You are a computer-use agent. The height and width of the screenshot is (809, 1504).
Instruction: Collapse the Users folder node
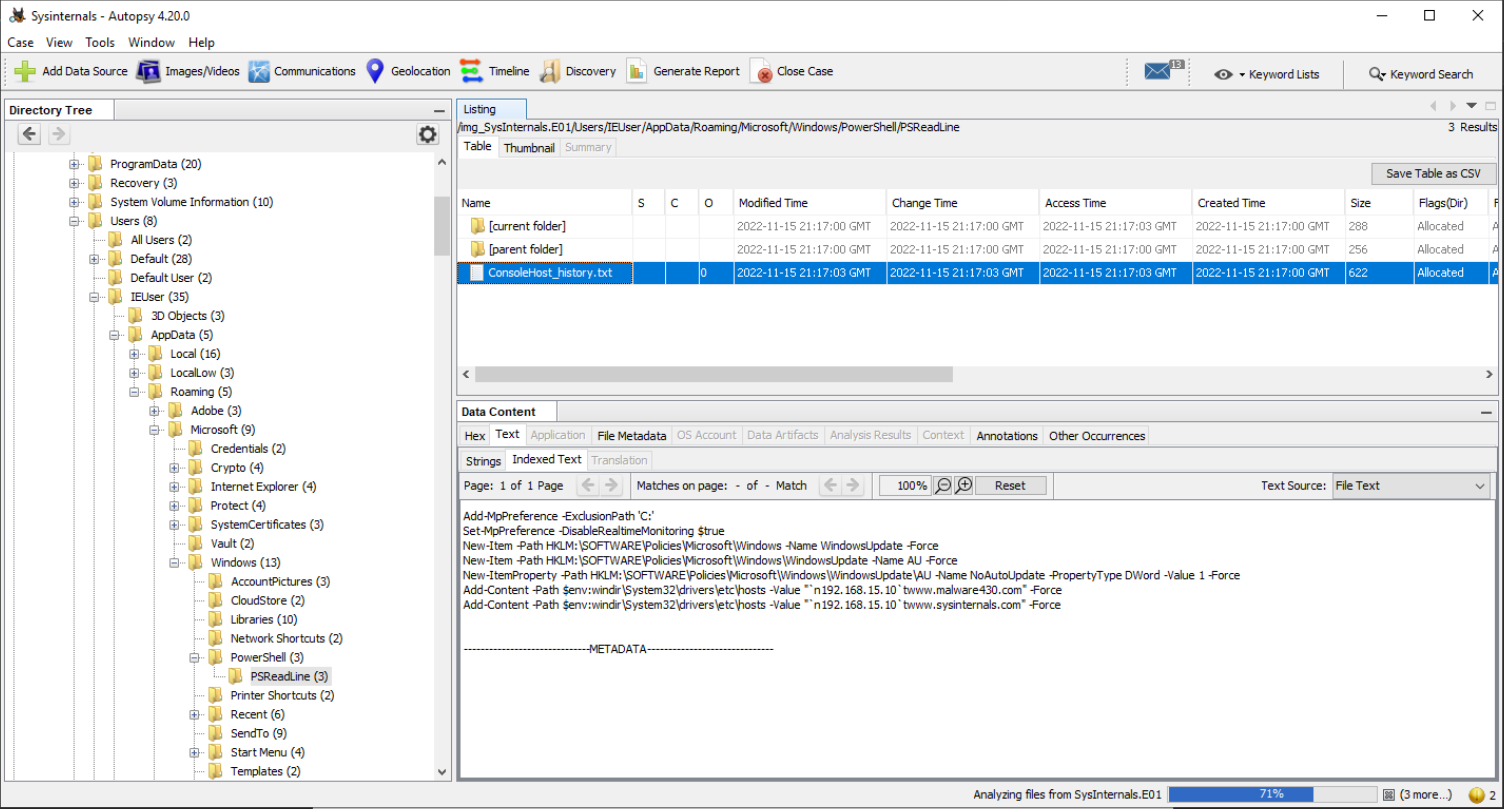74,221
